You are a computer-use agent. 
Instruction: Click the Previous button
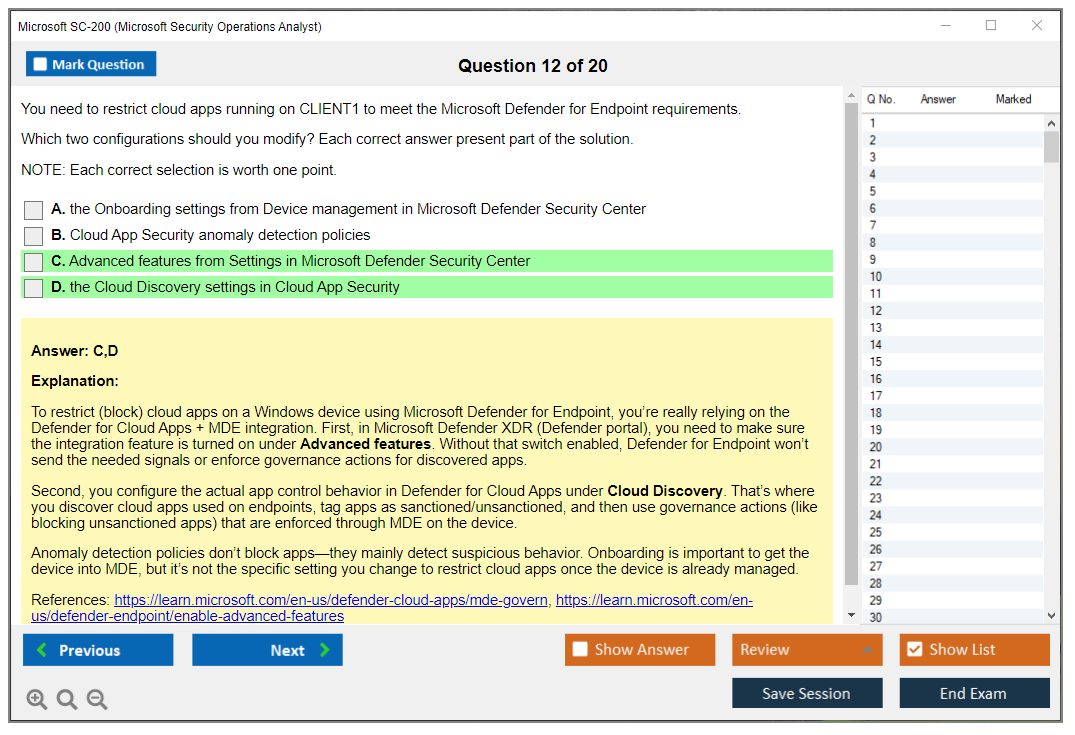98,650
